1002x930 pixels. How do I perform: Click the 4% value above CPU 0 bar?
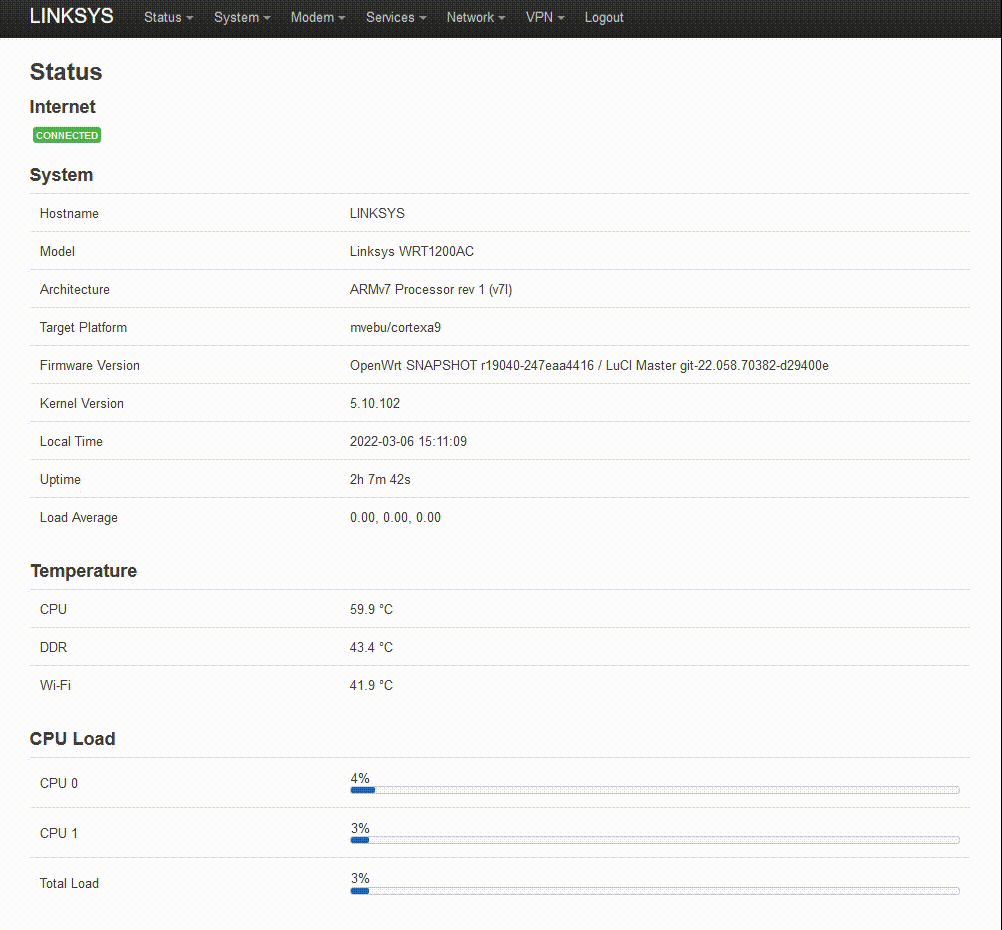pos(360,778)
